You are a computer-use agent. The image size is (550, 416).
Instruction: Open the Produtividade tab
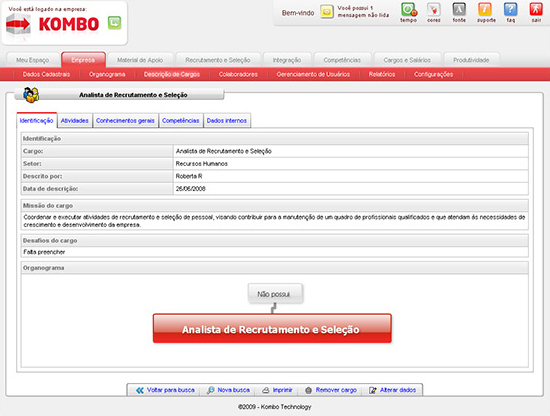(471, 60)
